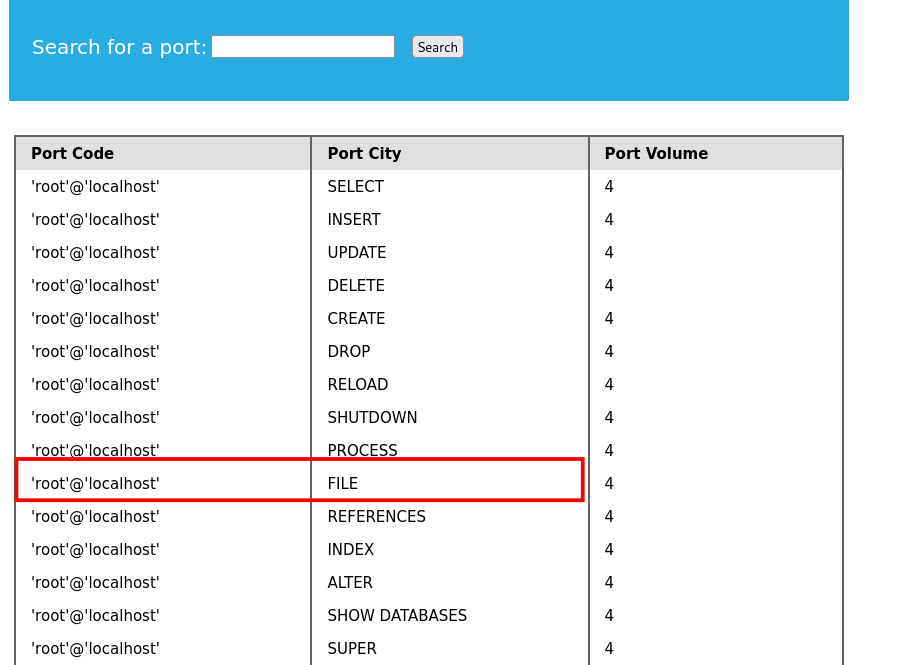Select the SELECT privilege cell
The image size is (901, 665).
pos(355,187)
